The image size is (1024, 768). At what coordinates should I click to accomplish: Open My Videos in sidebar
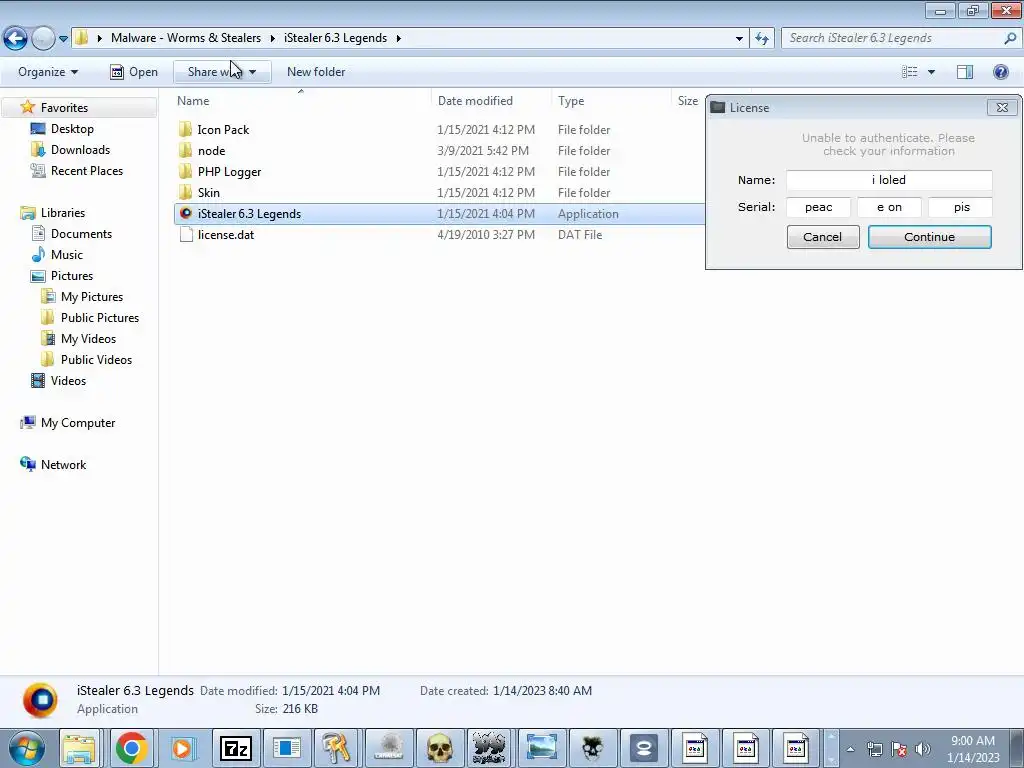(x=88, y=338)
